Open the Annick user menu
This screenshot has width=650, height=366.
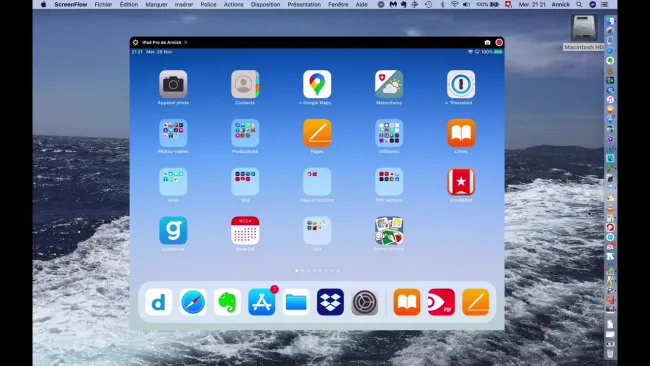[560, 5]
